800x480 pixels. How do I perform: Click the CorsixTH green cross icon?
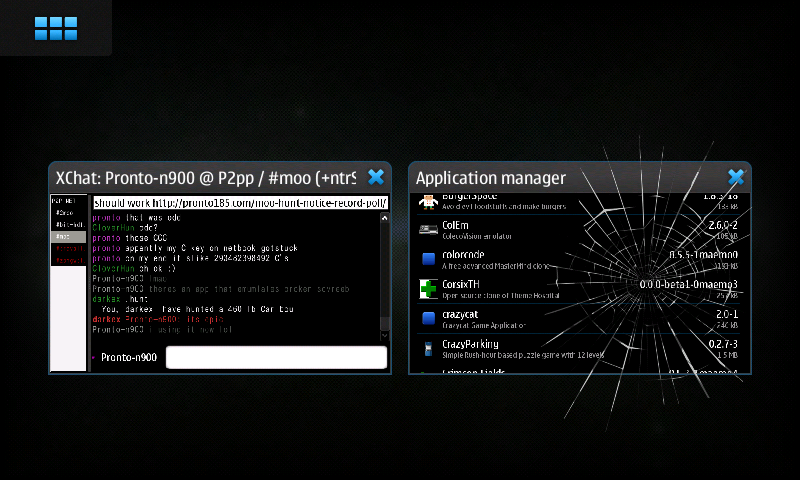(x=428, y=289)
